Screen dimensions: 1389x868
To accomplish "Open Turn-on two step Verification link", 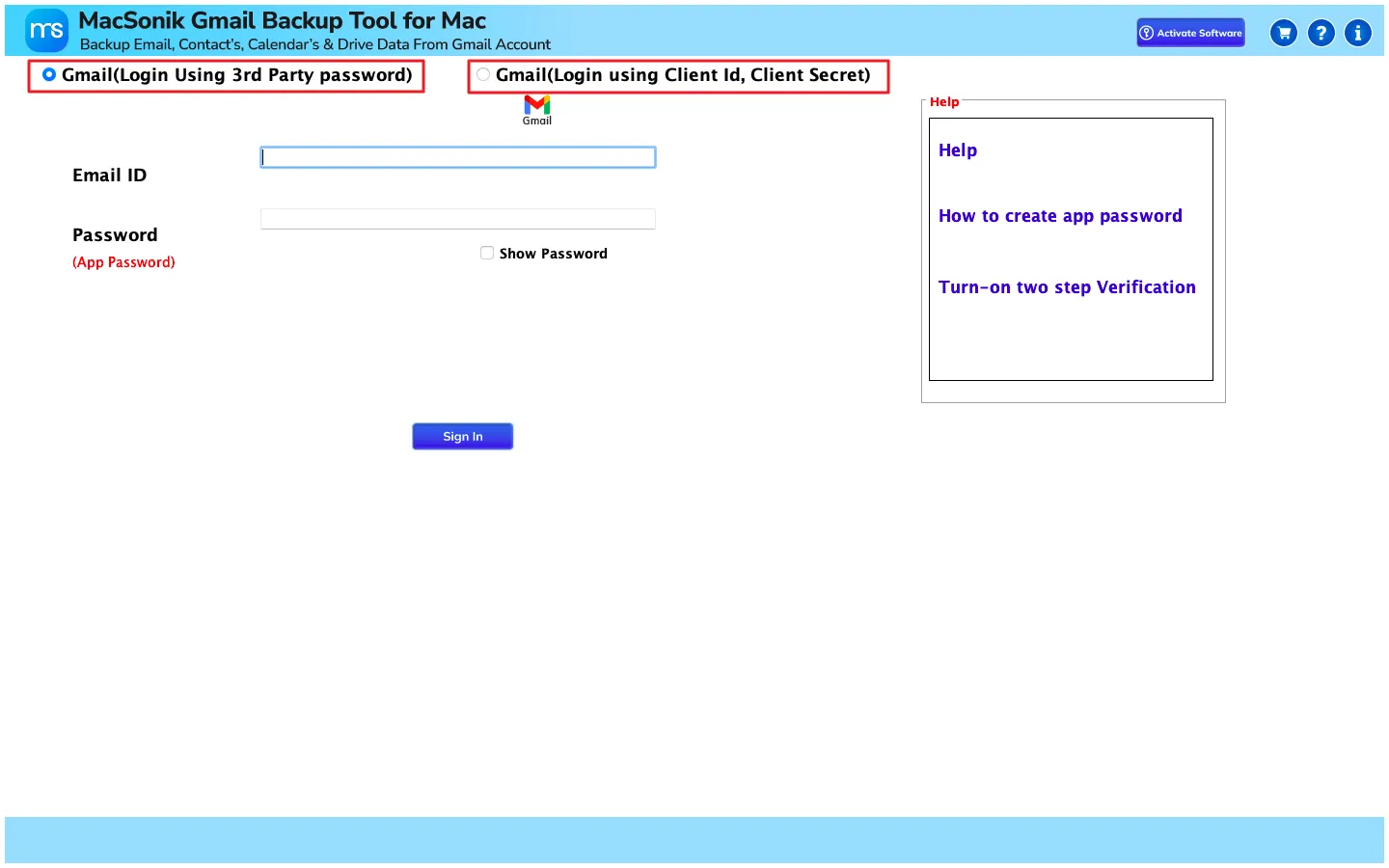I will click(x=1067, y=287).
